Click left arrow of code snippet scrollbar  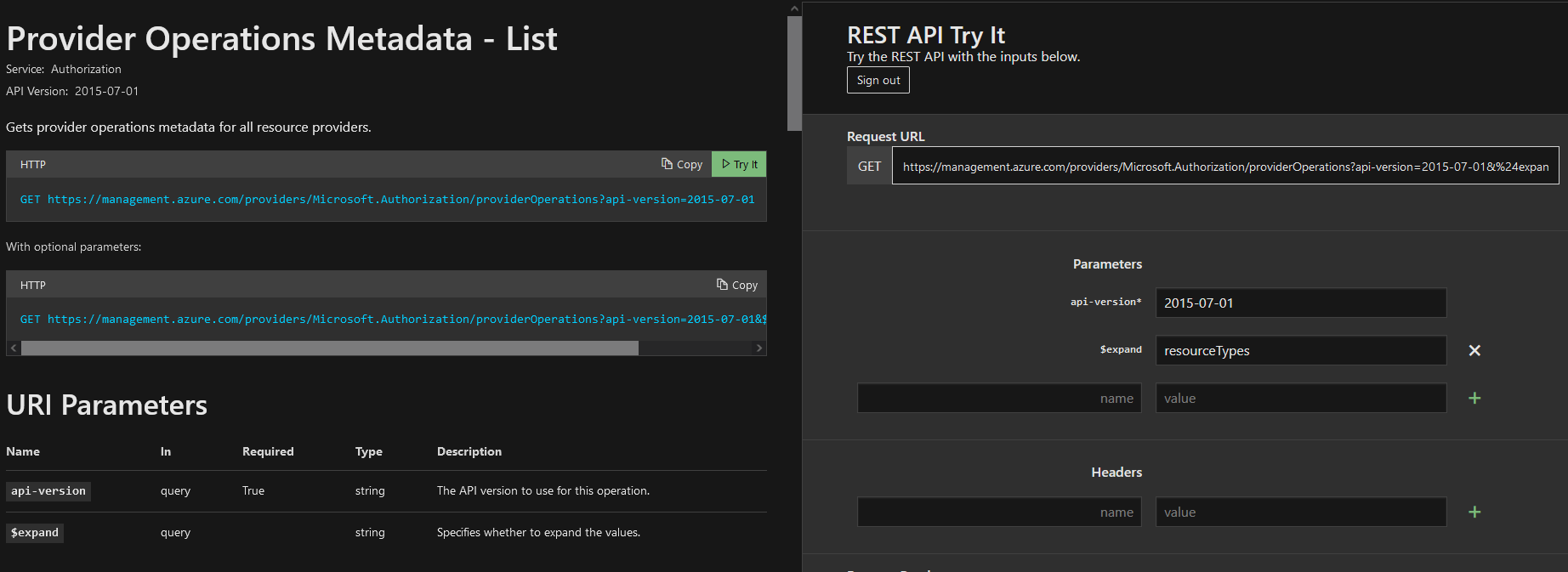(14, 348)
